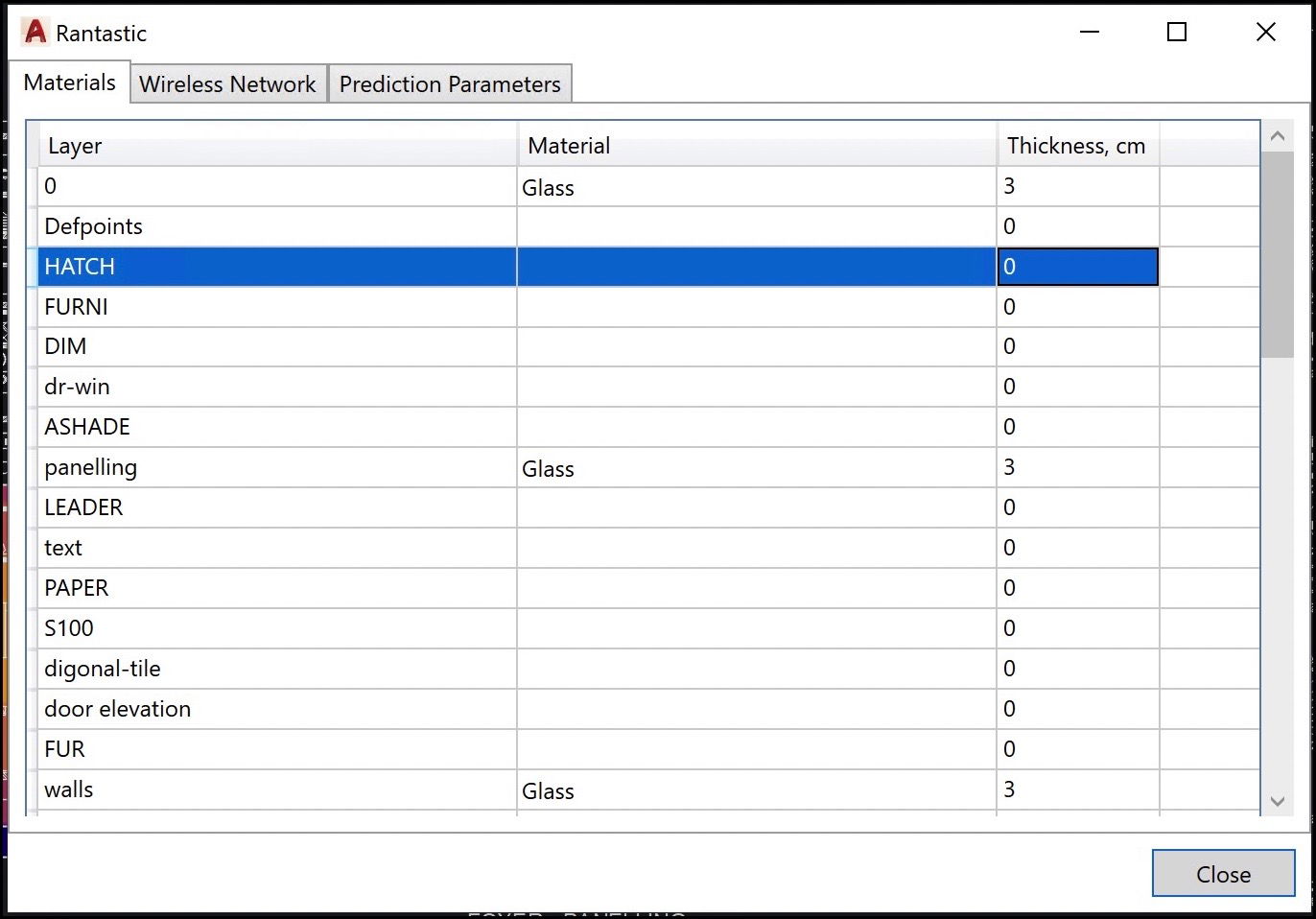This screenshot has width=1316, height=919.
Task: Open Material cell for Defpoints layer
Action: tap(756, 226)
